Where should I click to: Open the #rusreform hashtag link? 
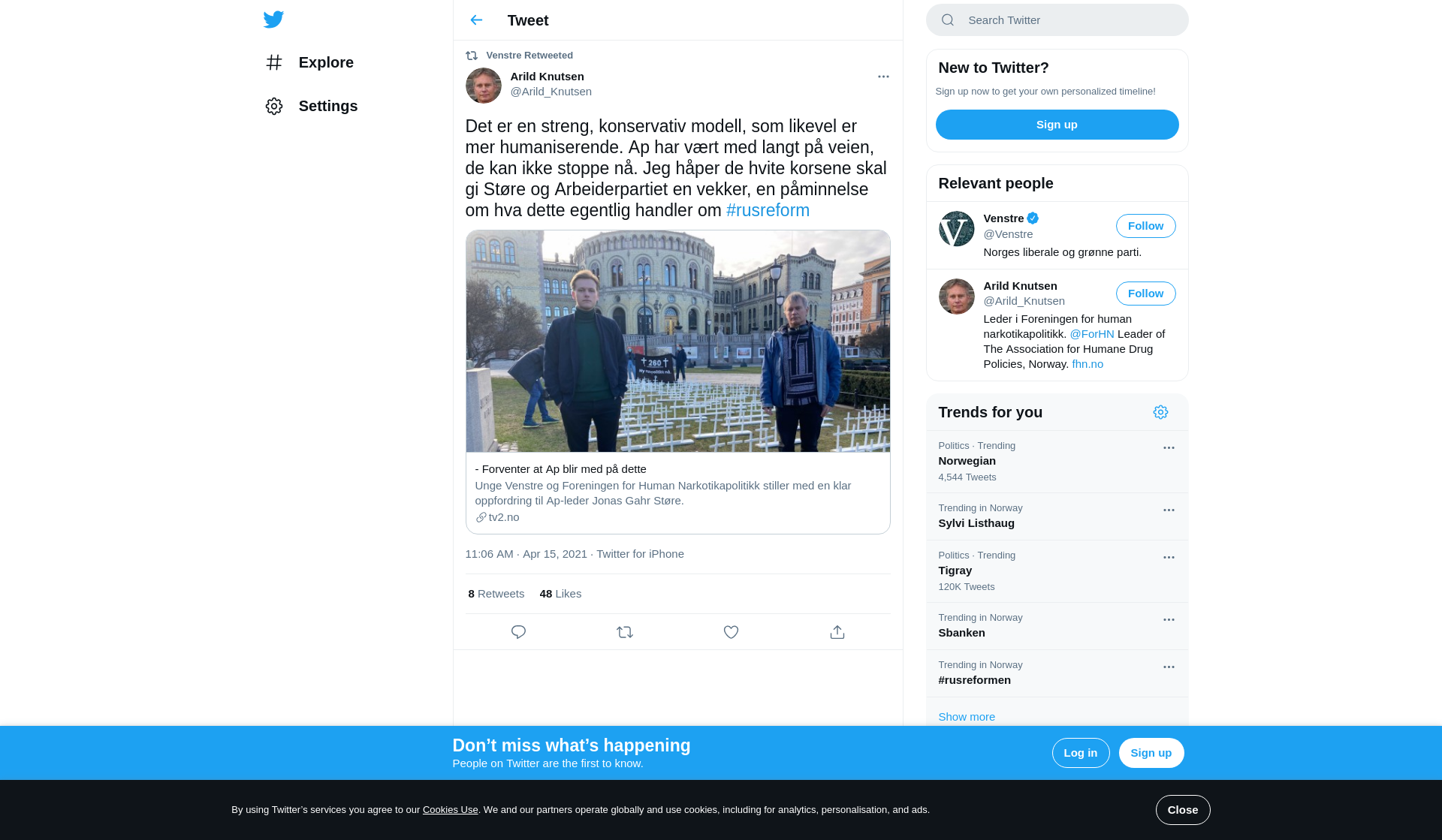768,210
